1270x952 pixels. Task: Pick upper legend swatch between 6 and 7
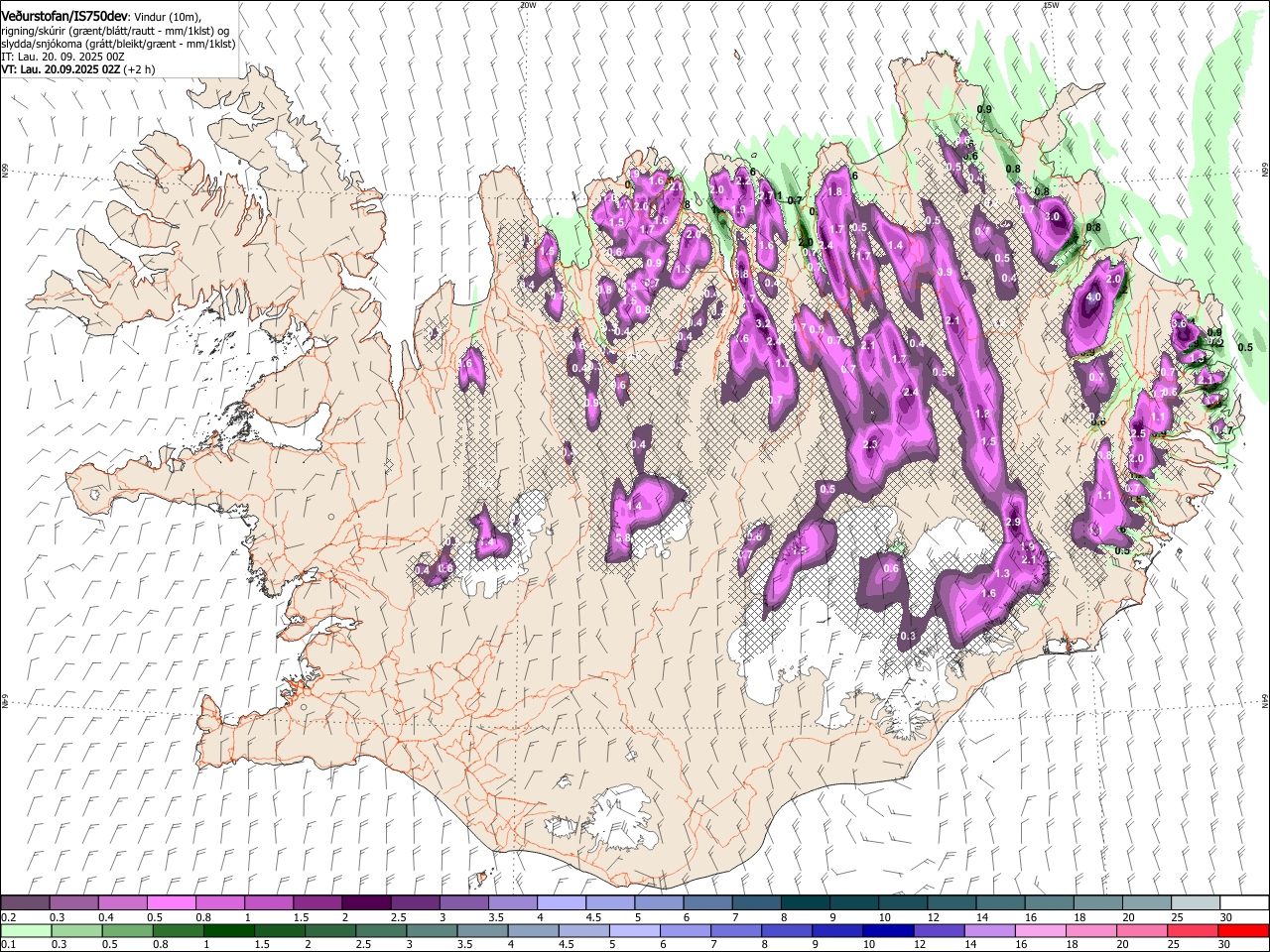click(x=708, y=902)
